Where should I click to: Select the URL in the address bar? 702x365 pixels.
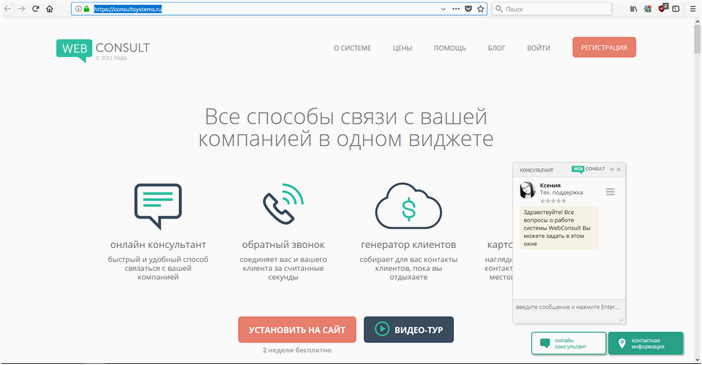point(128,9)
